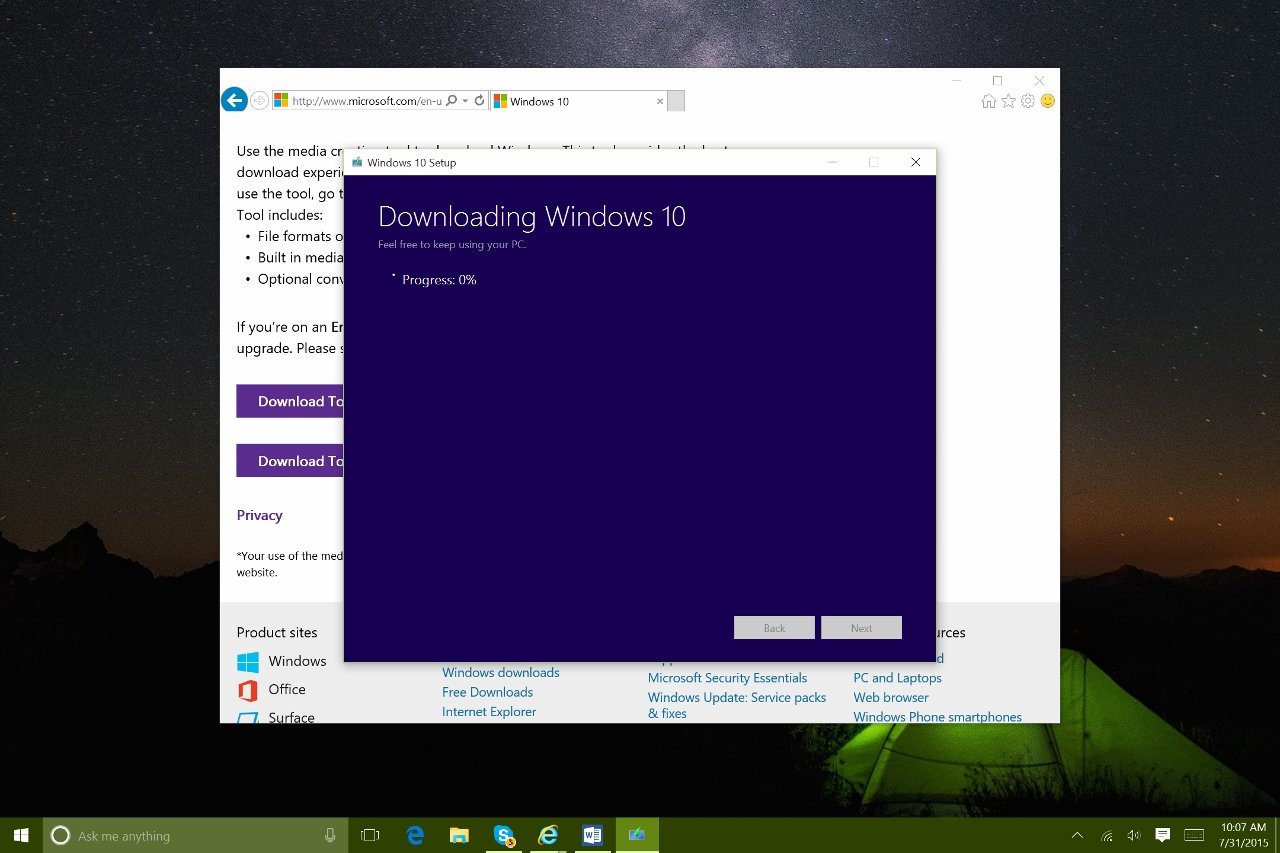Switch to Internet Explorer on the taskbar
Image resolution: width=1280 pixels, height=853 pixels.
click(548, 836)
